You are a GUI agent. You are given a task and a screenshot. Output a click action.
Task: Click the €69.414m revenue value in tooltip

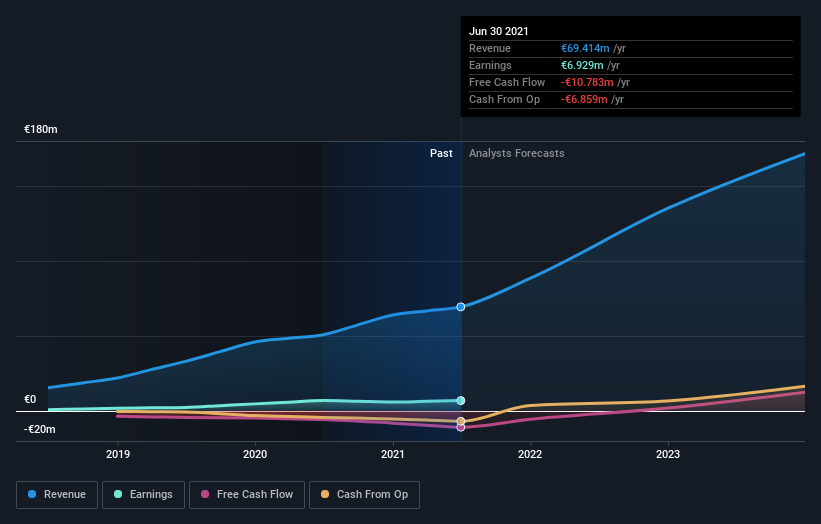pos(585,48)
